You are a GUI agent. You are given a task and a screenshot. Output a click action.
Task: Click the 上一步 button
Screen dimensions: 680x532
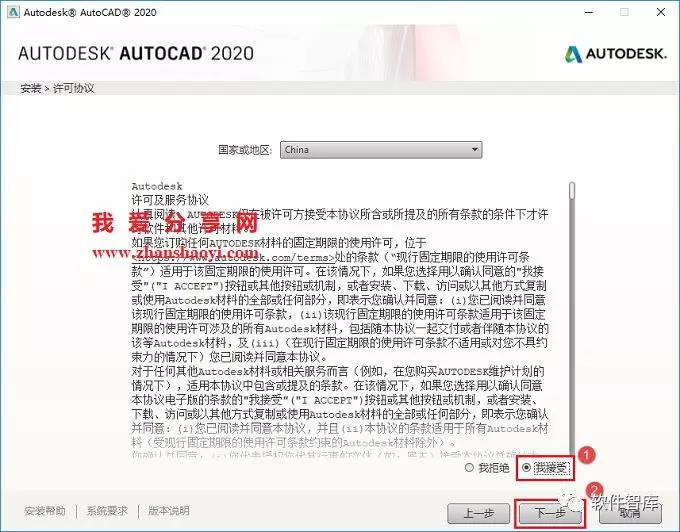coord(478,513)
